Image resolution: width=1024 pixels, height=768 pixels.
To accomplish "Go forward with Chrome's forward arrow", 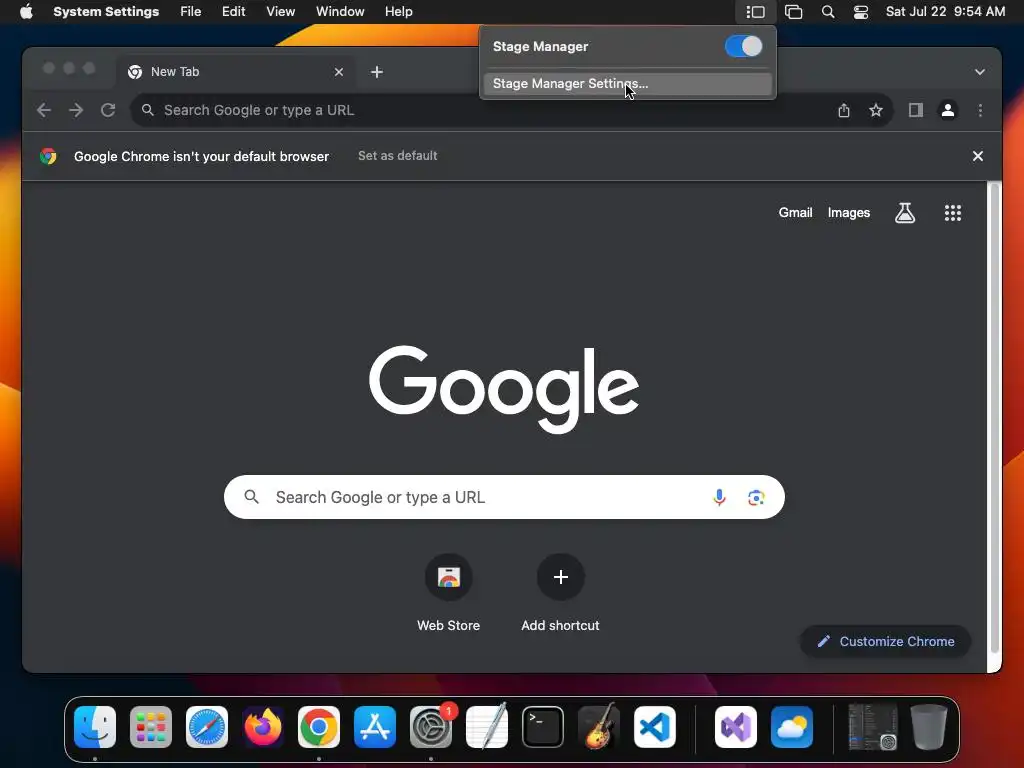I will click(x=76, y=110).
